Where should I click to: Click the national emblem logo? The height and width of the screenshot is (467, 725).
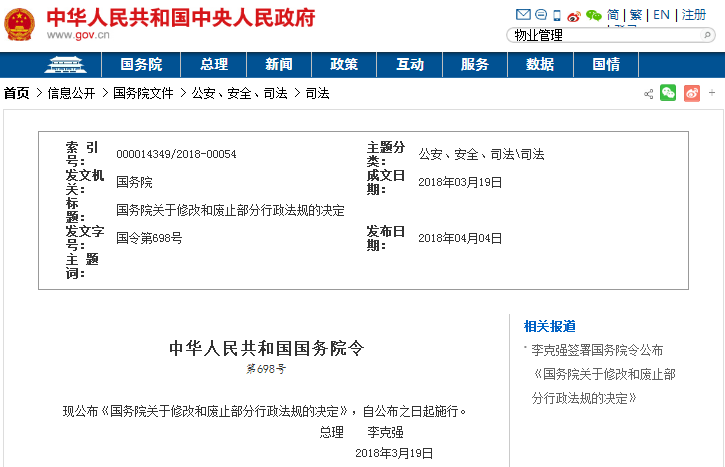point(20,24)
